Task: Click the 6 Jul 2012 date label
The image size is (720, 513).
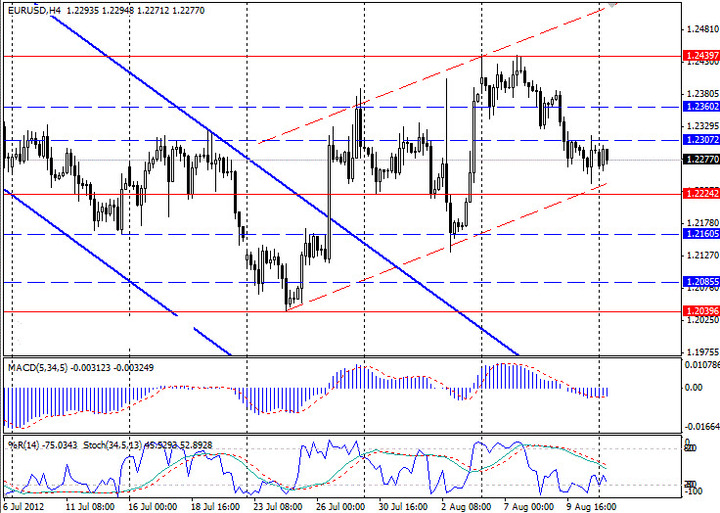Action: (23, 506)
